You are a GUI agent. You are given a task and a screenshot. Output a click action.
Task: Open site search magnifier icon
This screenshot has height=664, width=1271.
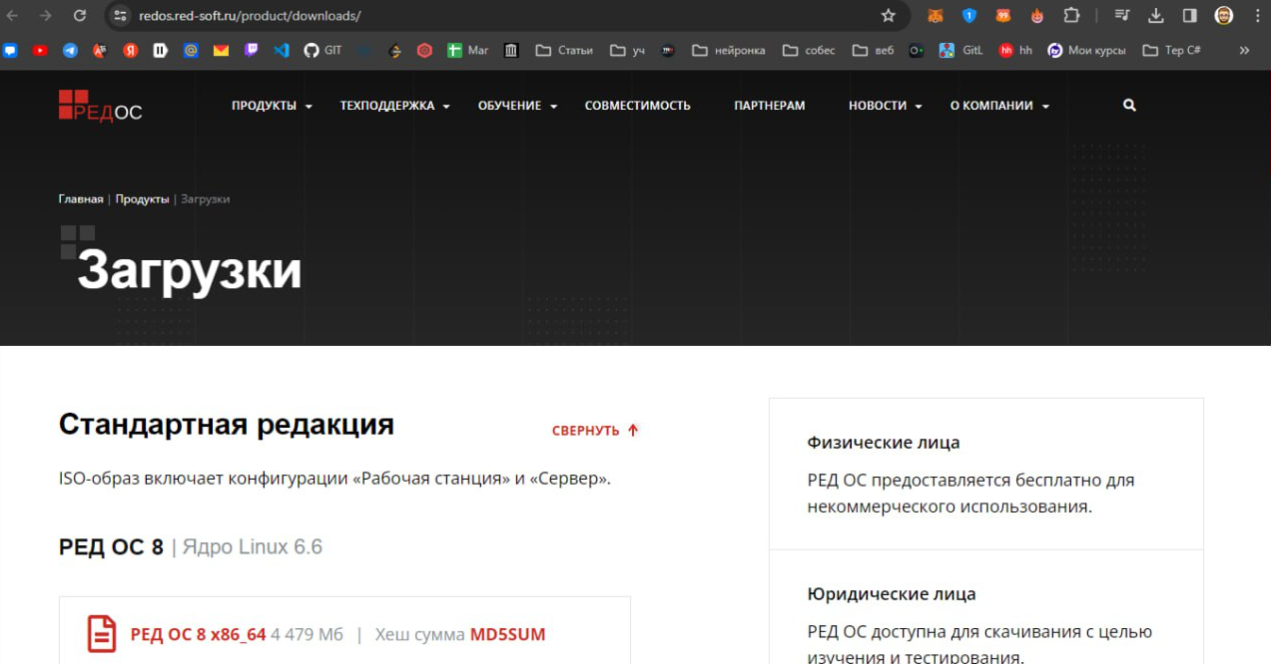pyautogui.click(x=1129, y=105)
